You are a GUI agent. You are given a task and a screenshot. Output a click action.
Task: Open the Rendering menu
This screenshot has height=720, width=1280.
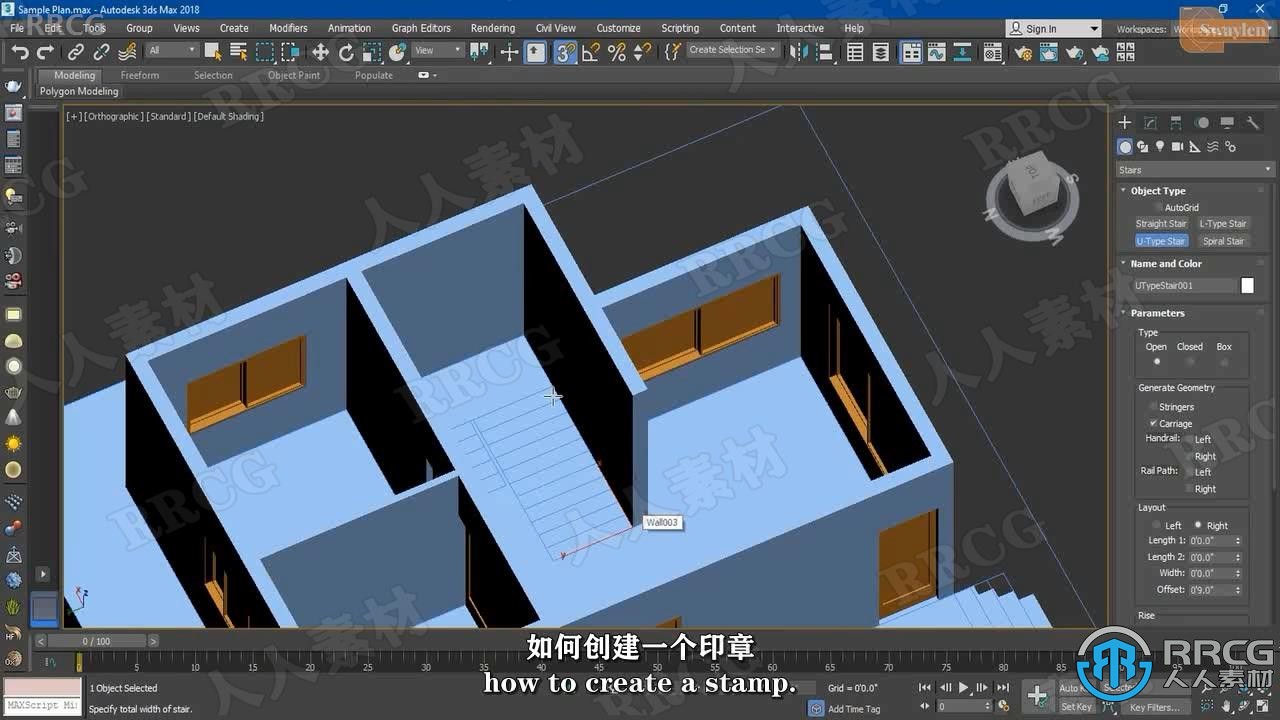click(x=492, y=28)
